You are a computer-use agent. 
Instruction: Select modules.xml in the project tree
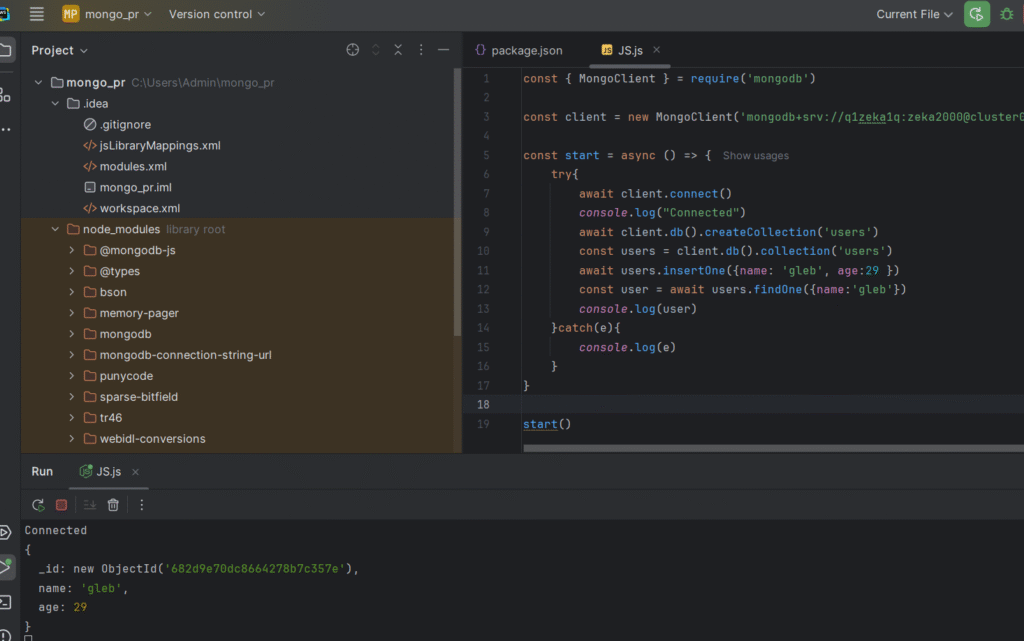125,166
